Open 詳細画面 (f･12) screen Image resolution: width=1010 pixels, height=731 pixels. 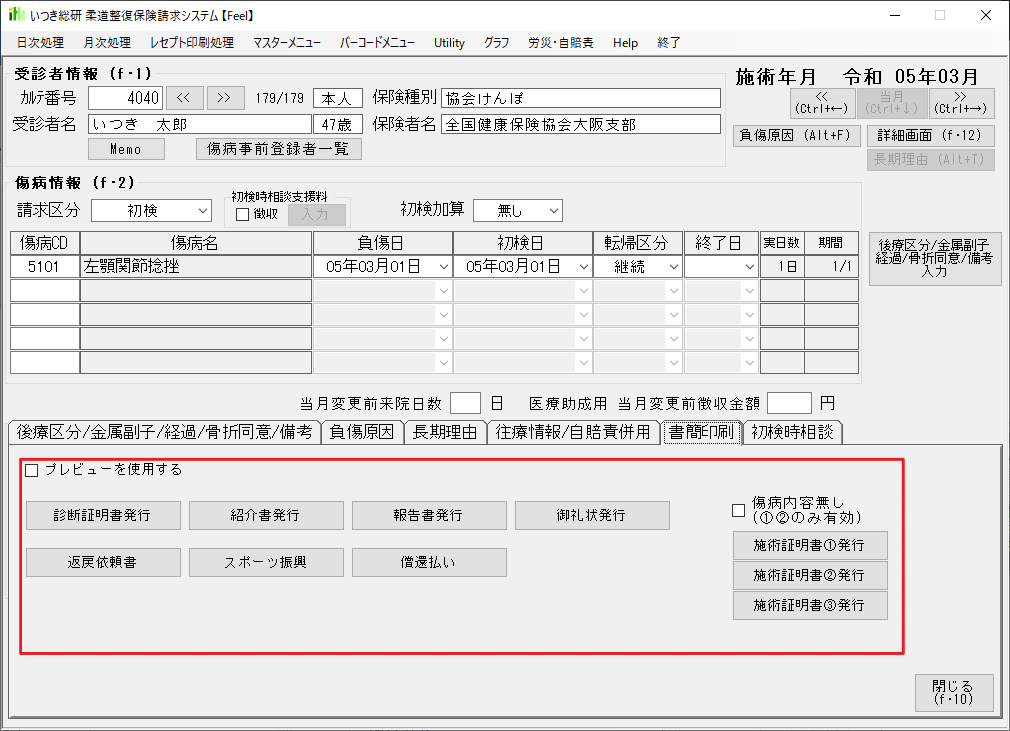930,135
